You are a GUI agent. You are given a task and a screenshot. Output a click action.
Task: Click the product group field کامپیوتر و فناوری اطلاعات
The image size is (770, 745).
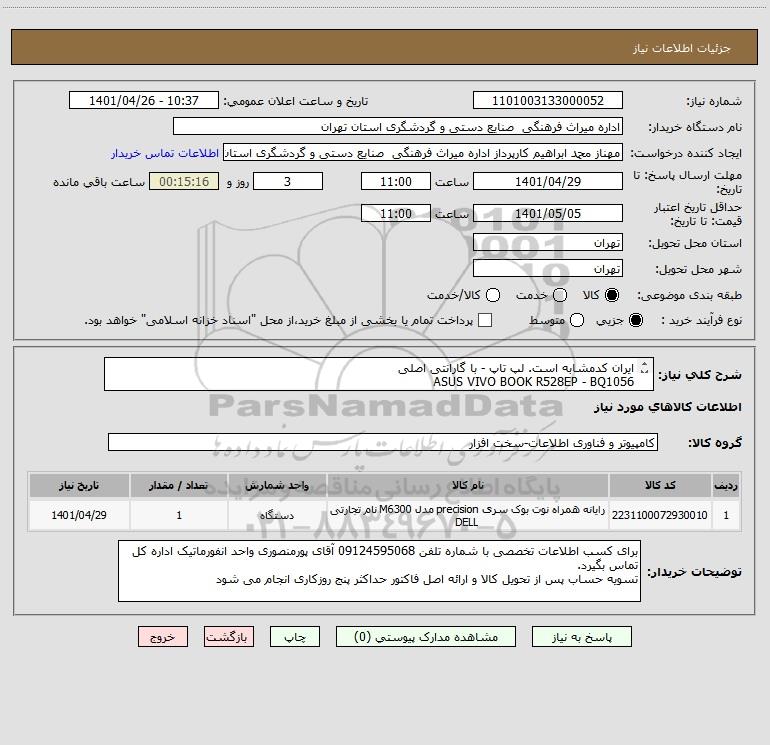383,442
